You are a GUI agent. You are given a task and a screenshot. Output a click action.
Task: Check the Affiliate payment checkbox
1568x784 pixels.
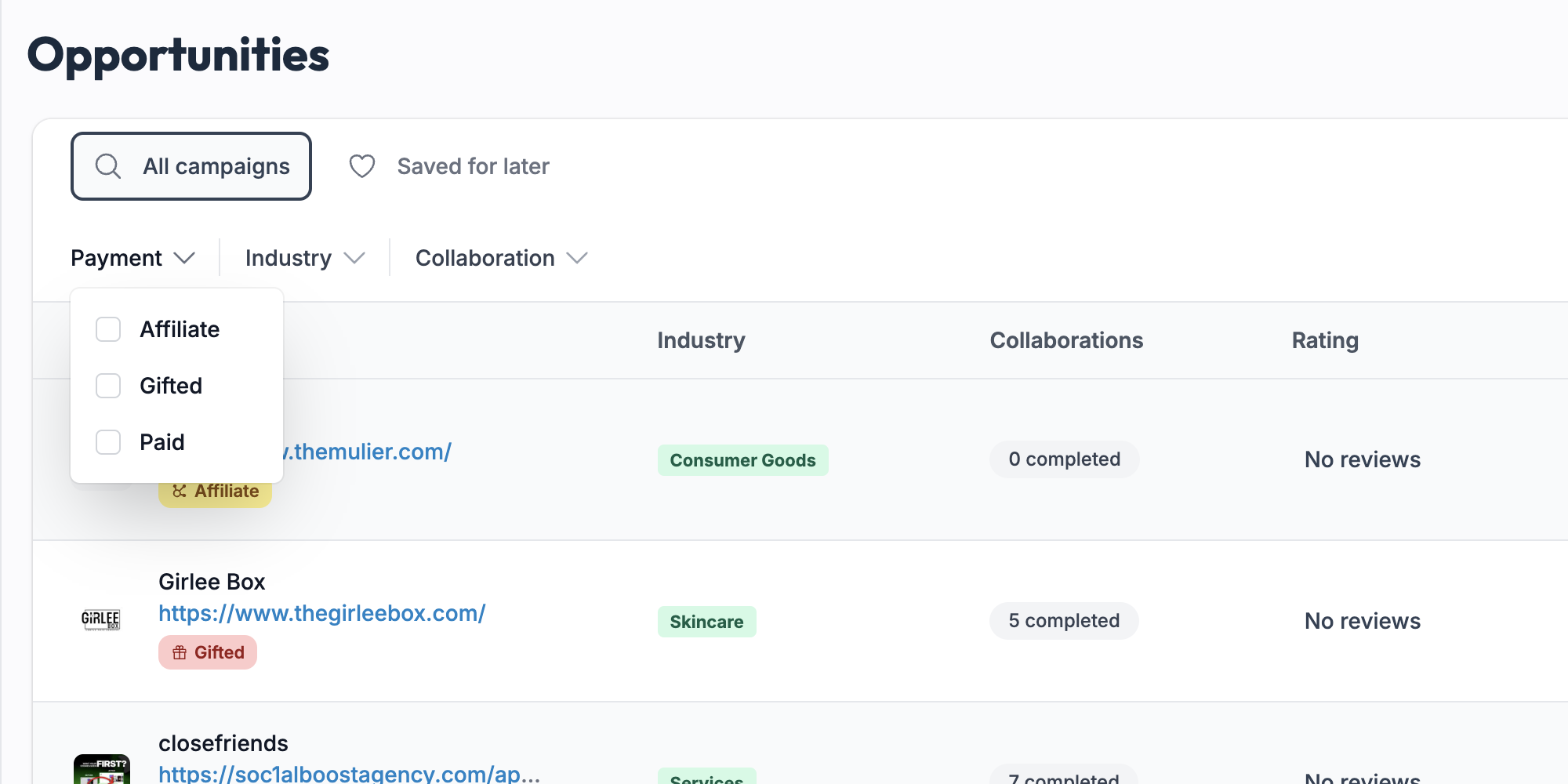point(108,329)
